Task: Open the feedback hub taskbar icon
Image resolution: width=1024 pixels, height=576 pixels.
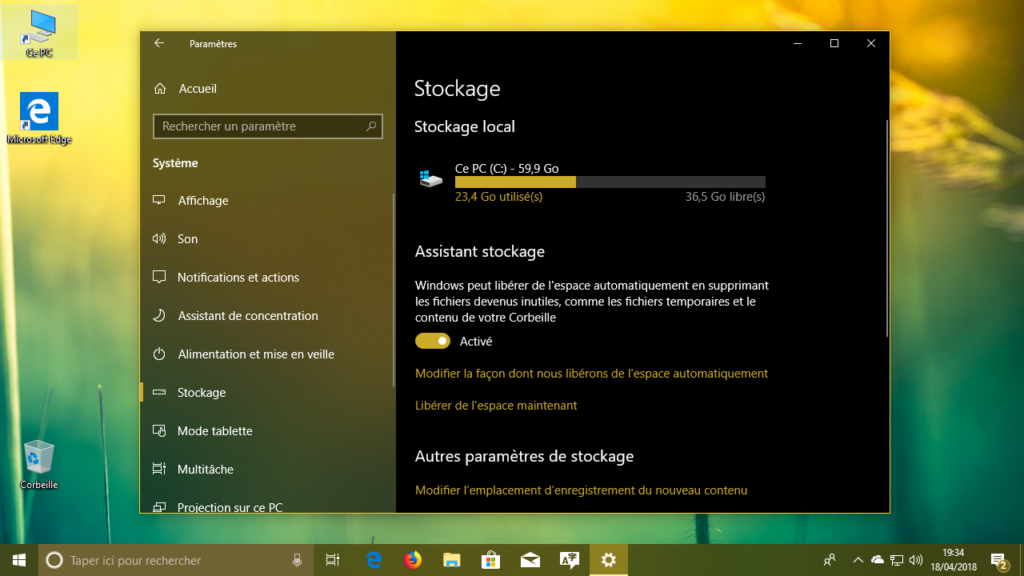Action: click(x=569, y=560)
